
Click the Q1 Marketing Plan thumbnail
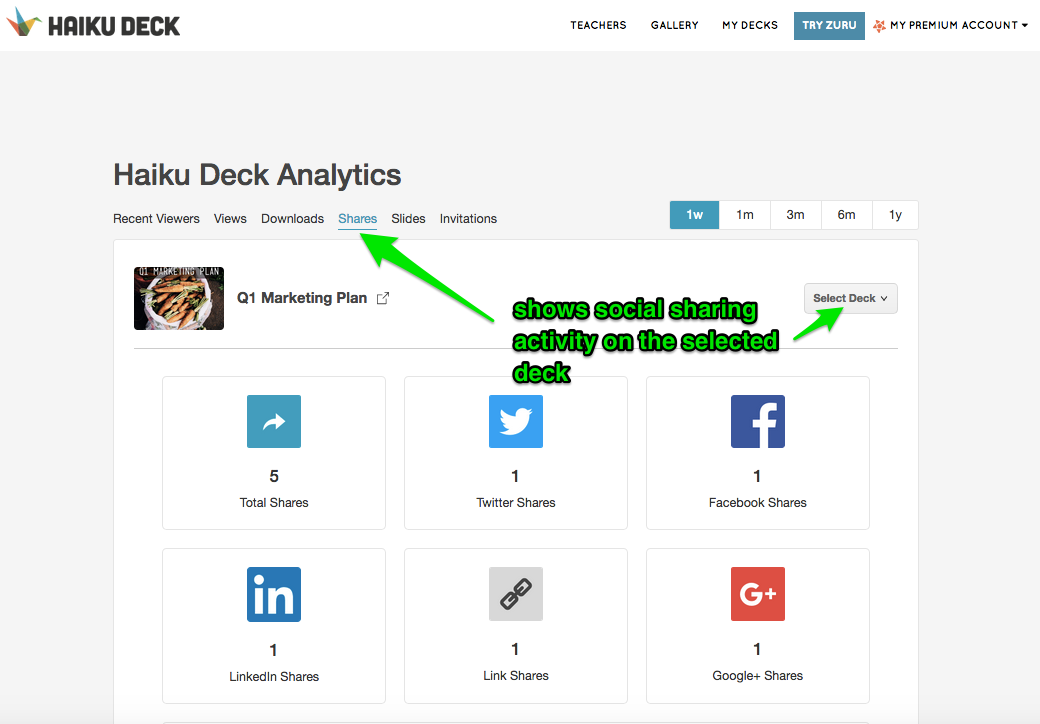pyautogui.click(x=179, y=298)
